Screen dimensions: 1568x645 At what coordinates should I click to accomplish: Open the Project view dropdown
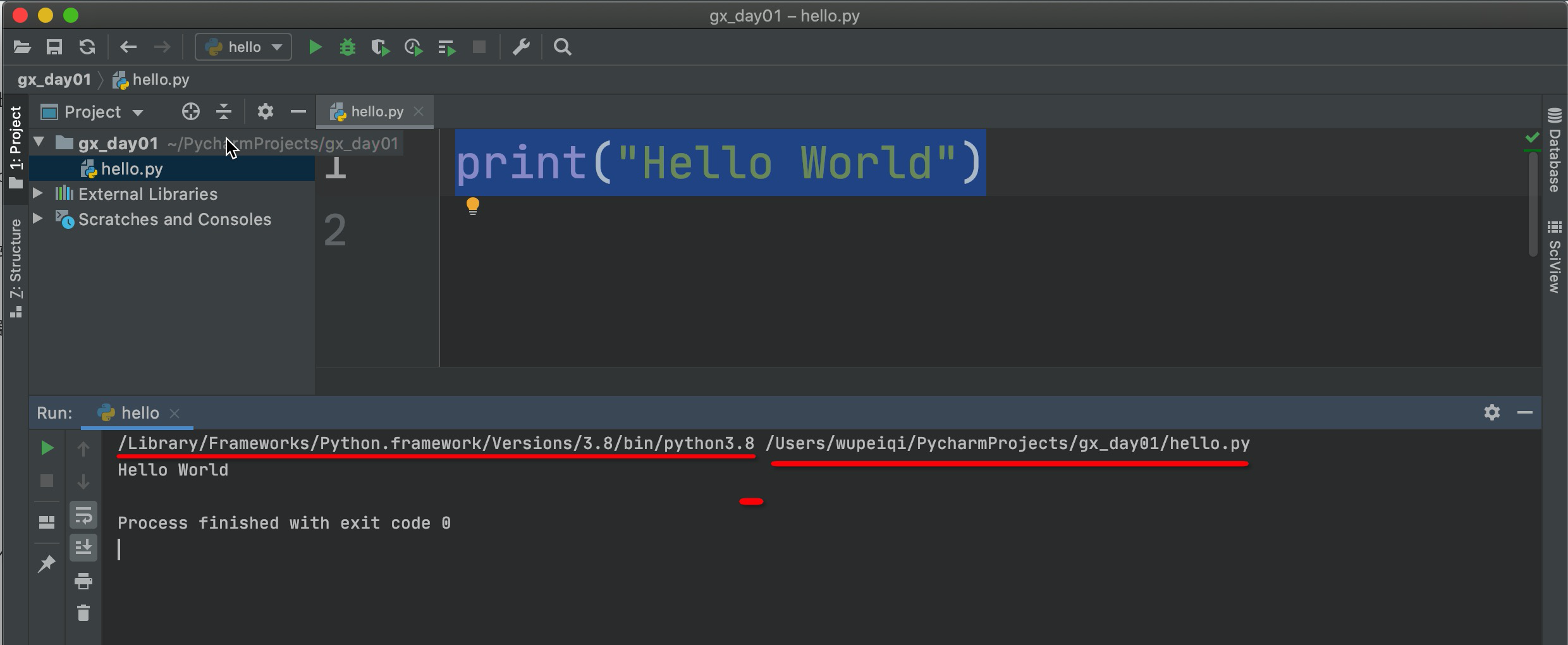(x=92, y=112)
